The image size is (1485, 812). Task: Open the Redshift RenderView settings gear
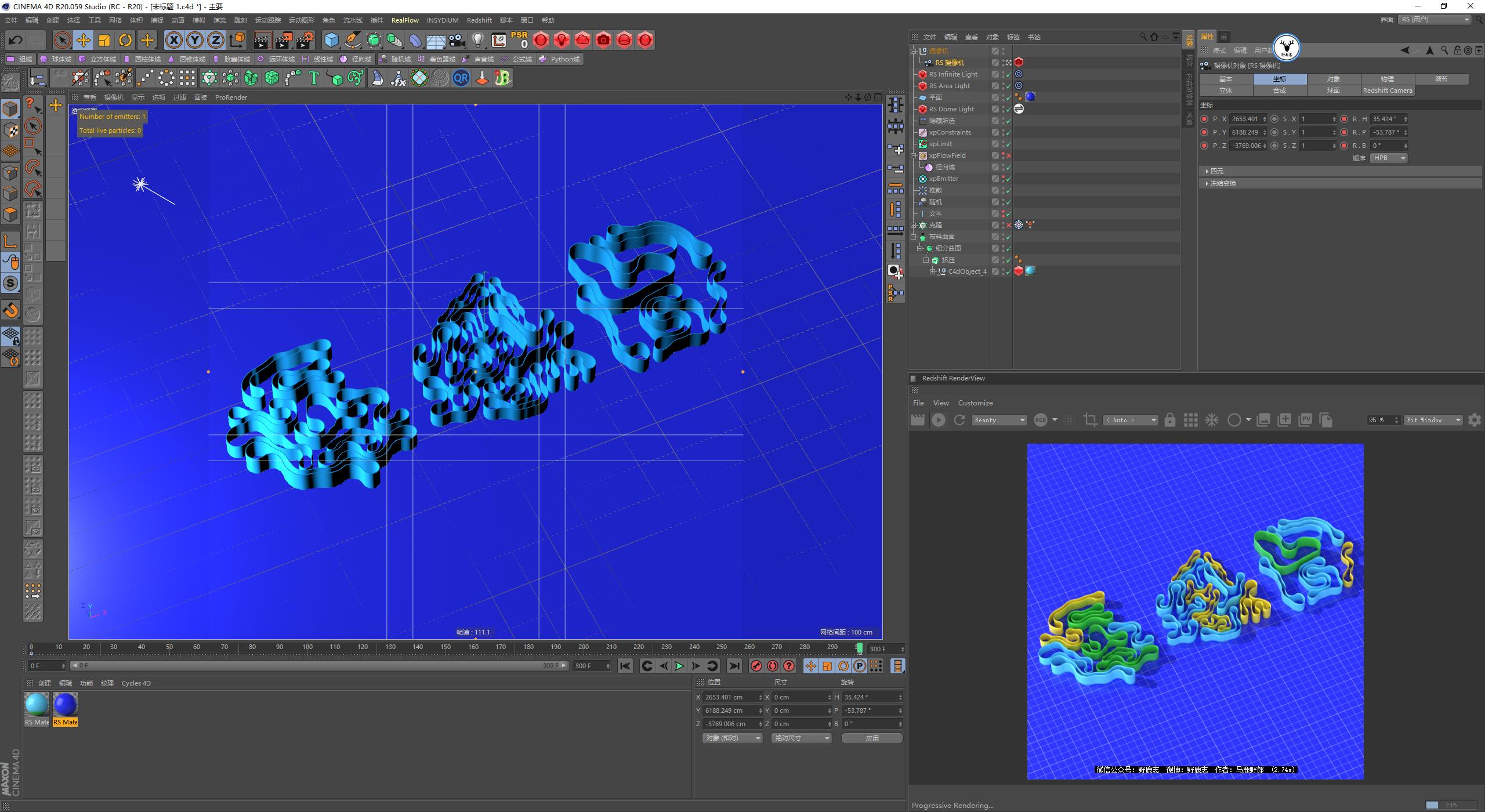pyautogui.click(x=1475, y=419)
